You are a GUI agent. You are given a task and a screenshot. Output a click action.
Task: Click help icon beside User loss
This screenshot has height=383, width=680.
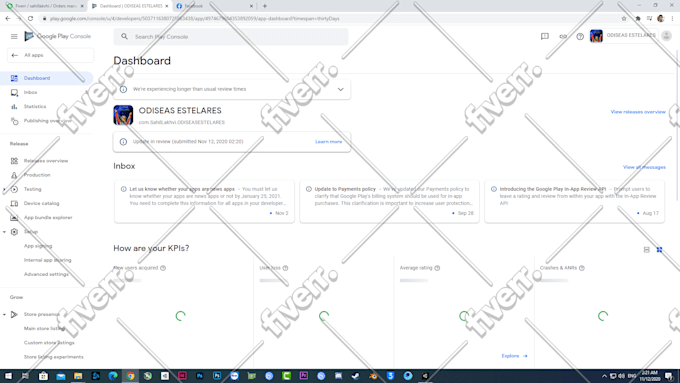(285, 268)
